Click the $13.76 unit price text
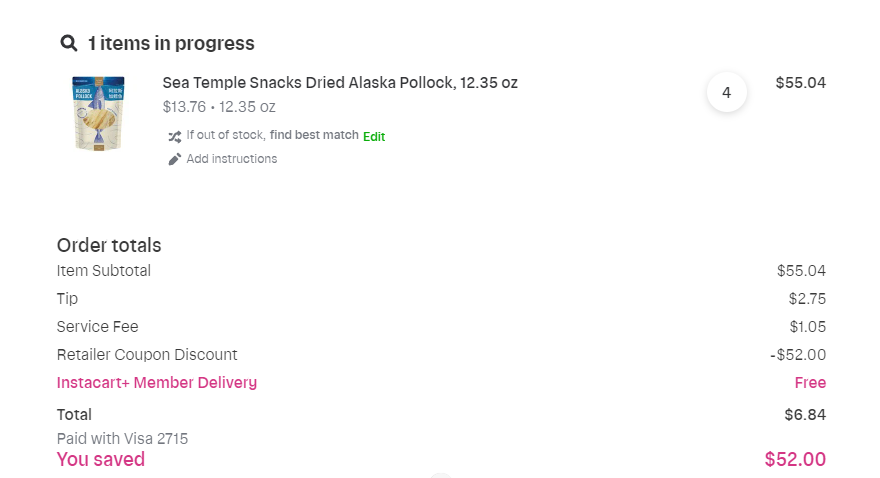 (x=183, y=106)
